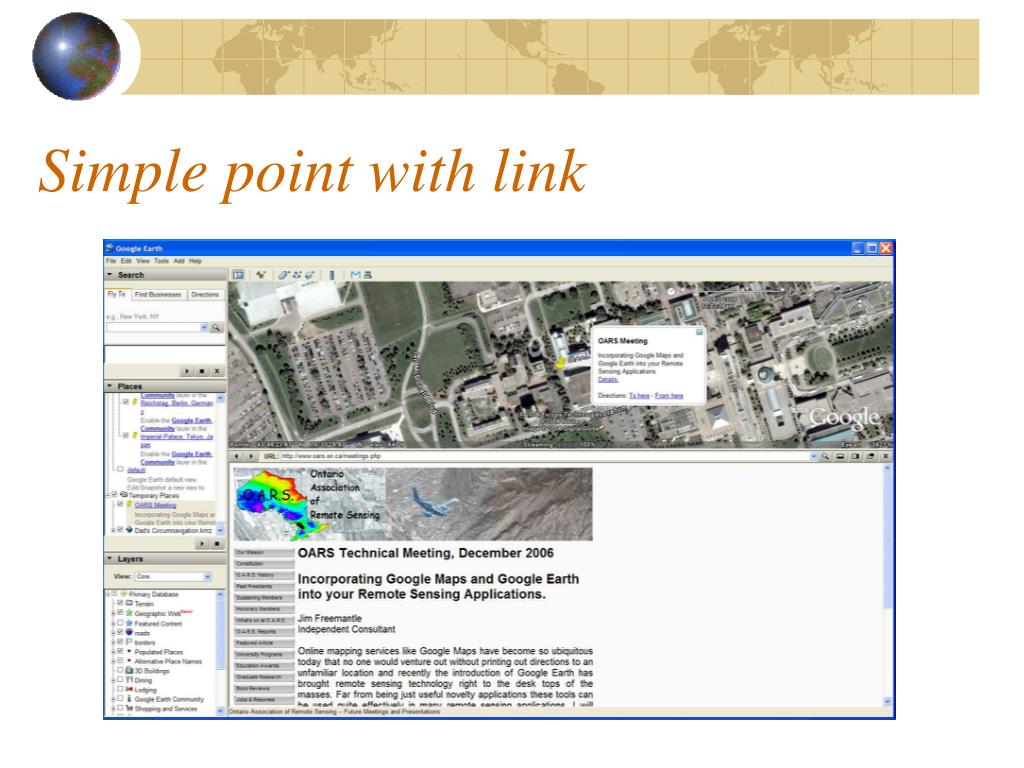Click the 'From here' directions link
Viewport: 1024px width, 768px height.
pyautogui.click(x=669, y=396)
